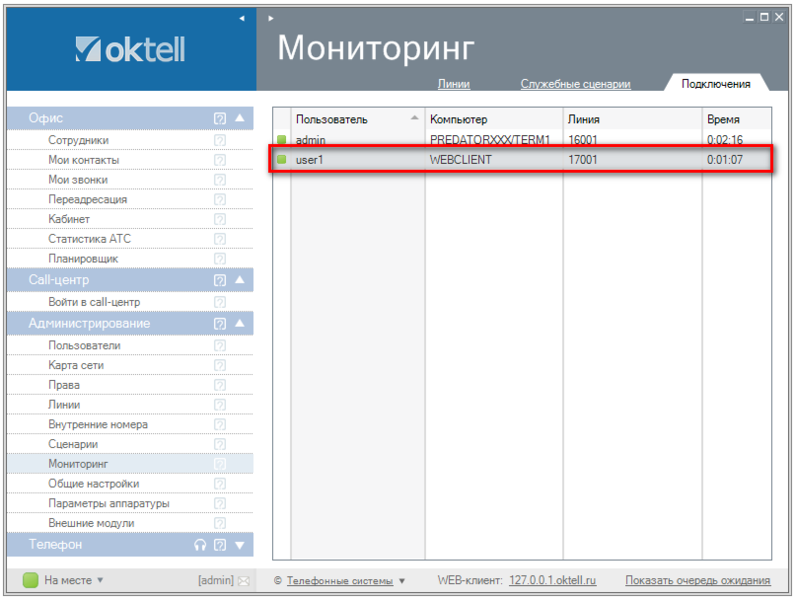Collapse the Офис section

[240, 118]
